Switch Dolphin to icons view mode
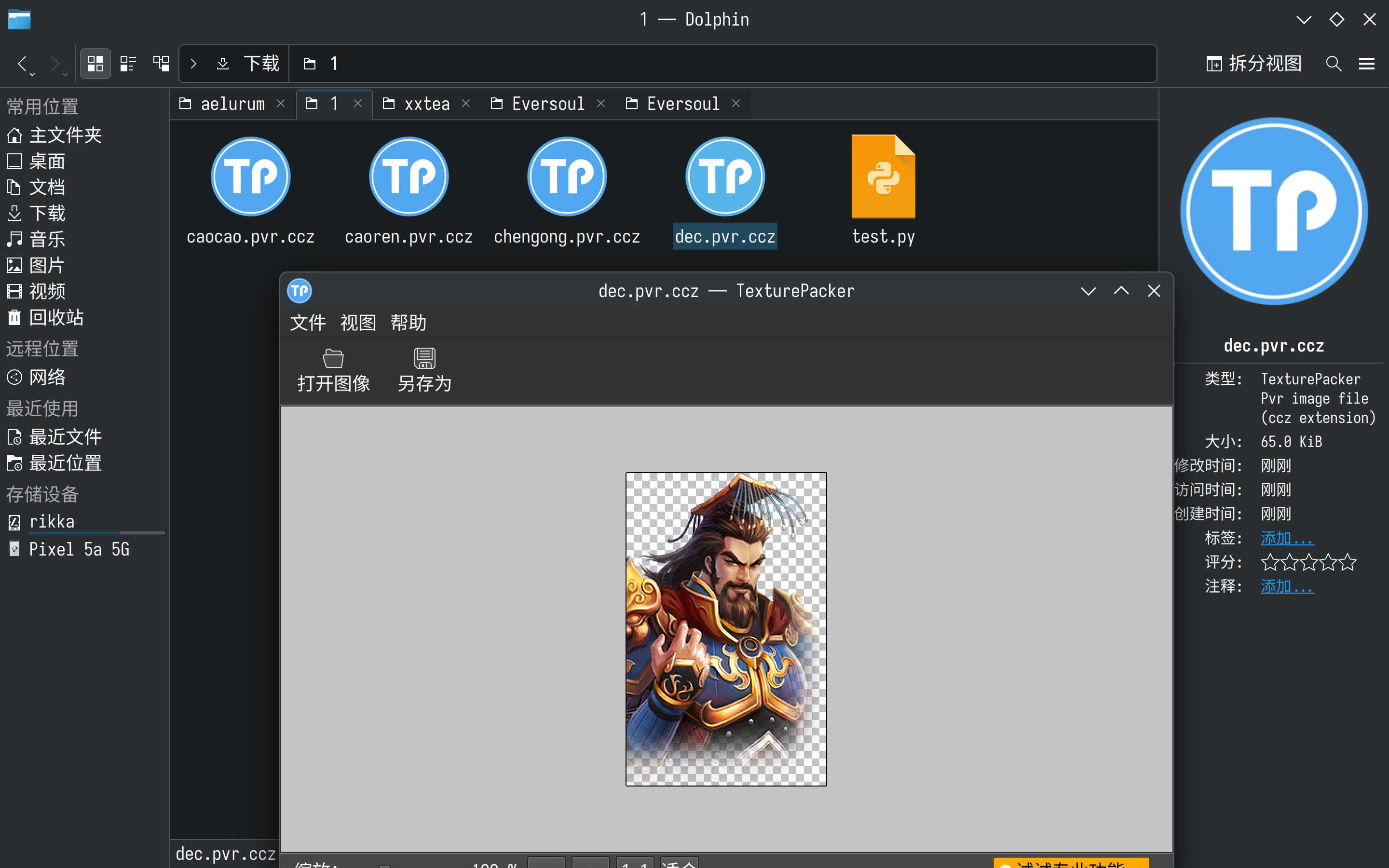The image size is (1389, 868). pyautogui.click(x=95, y=64)
